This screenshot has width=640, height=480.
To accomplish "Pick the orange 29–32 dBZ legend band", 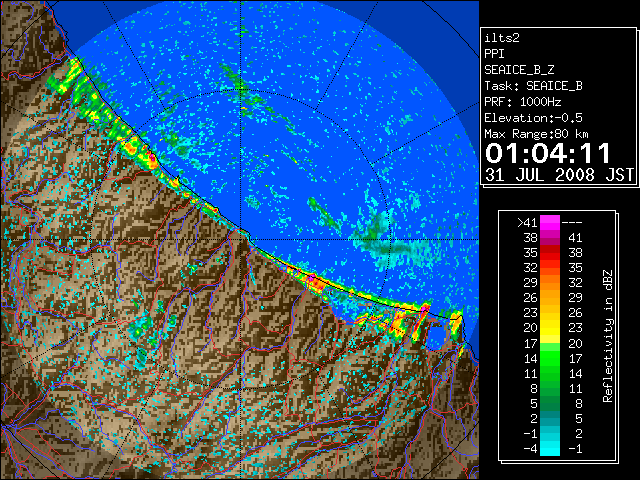I will [550, 282].
